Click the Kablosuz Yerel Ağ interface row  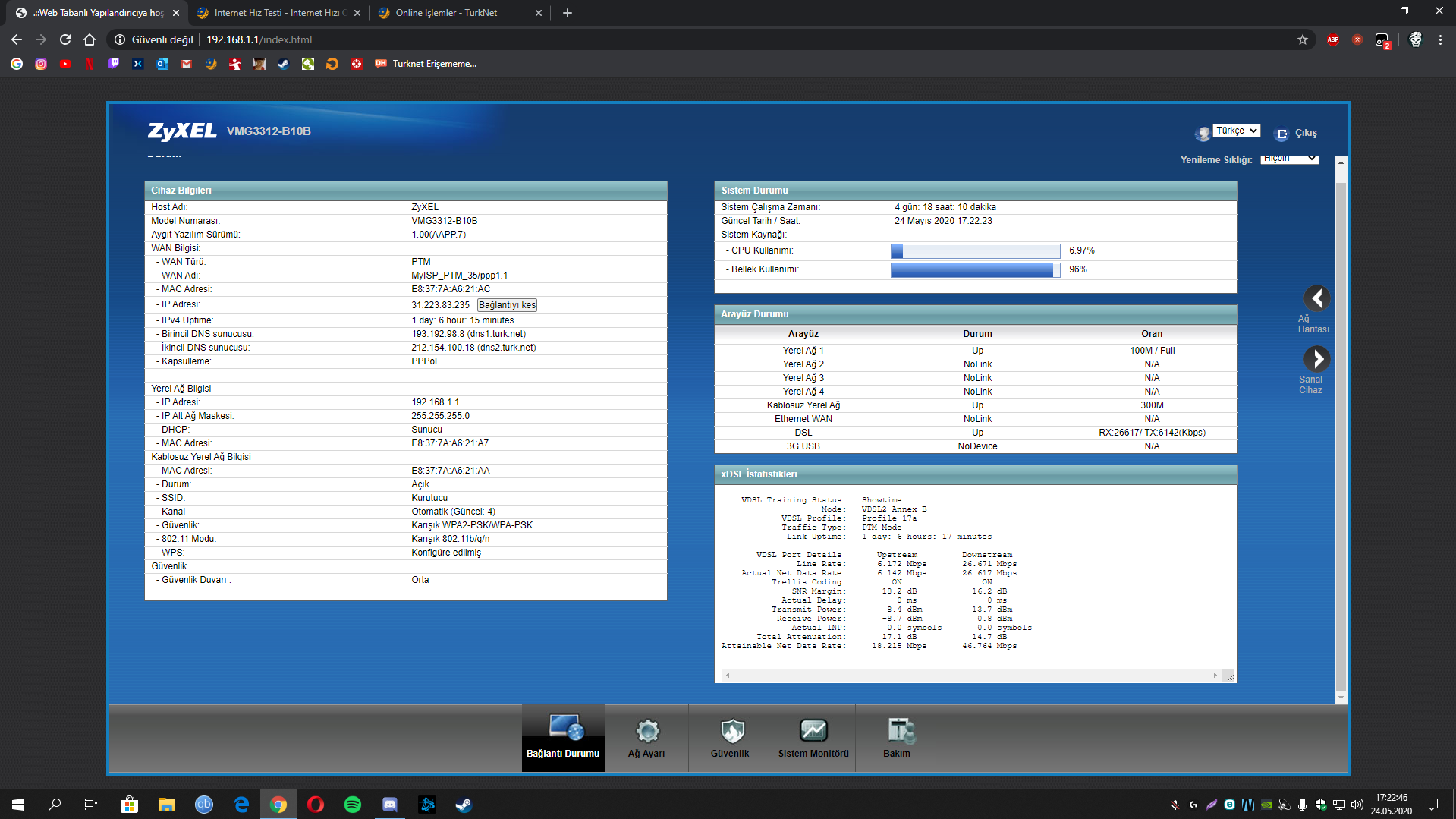[976, 405]
